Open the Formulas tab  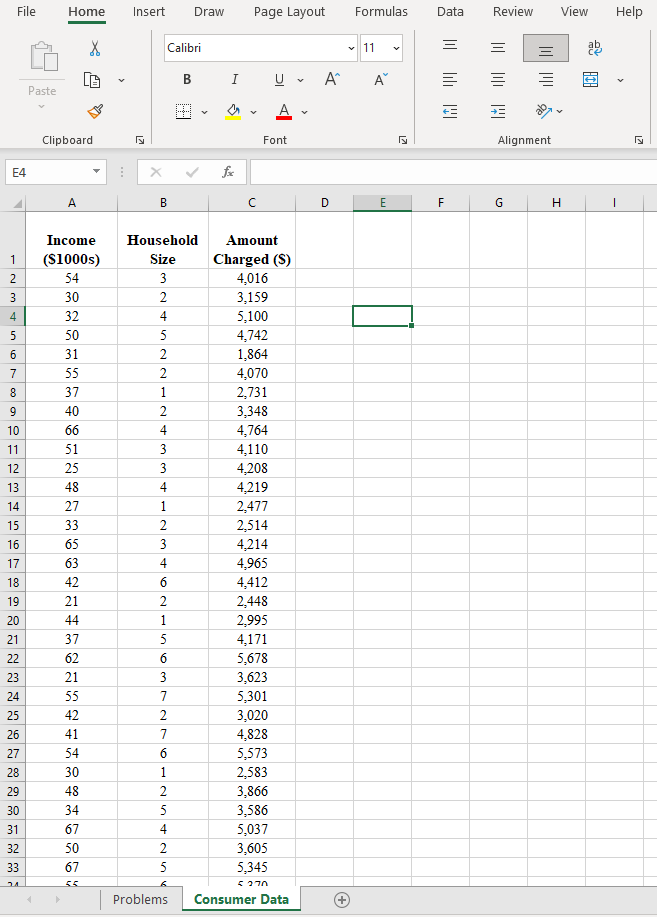(x=381, y=12)
